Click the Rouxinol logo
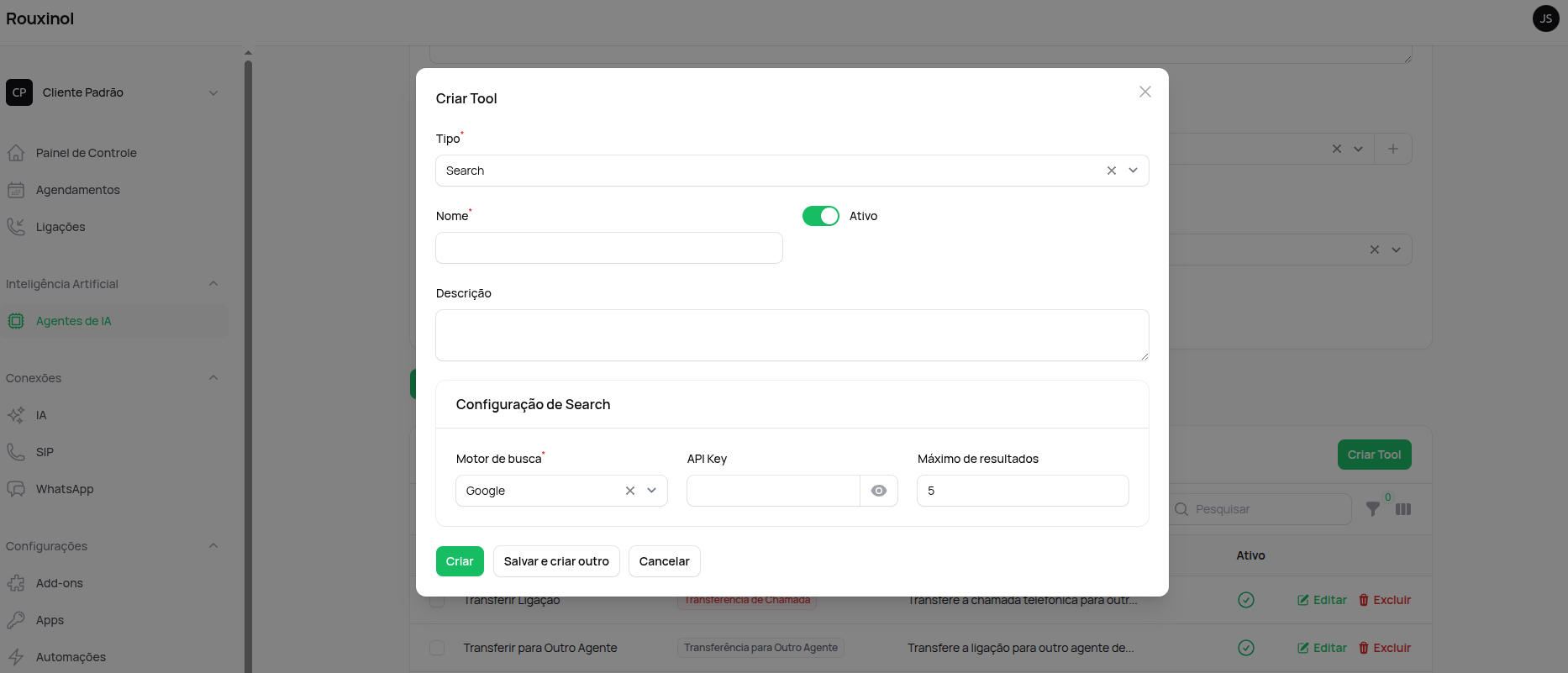1568x673 pixels. pyautogui.click(x=40, y=18)
